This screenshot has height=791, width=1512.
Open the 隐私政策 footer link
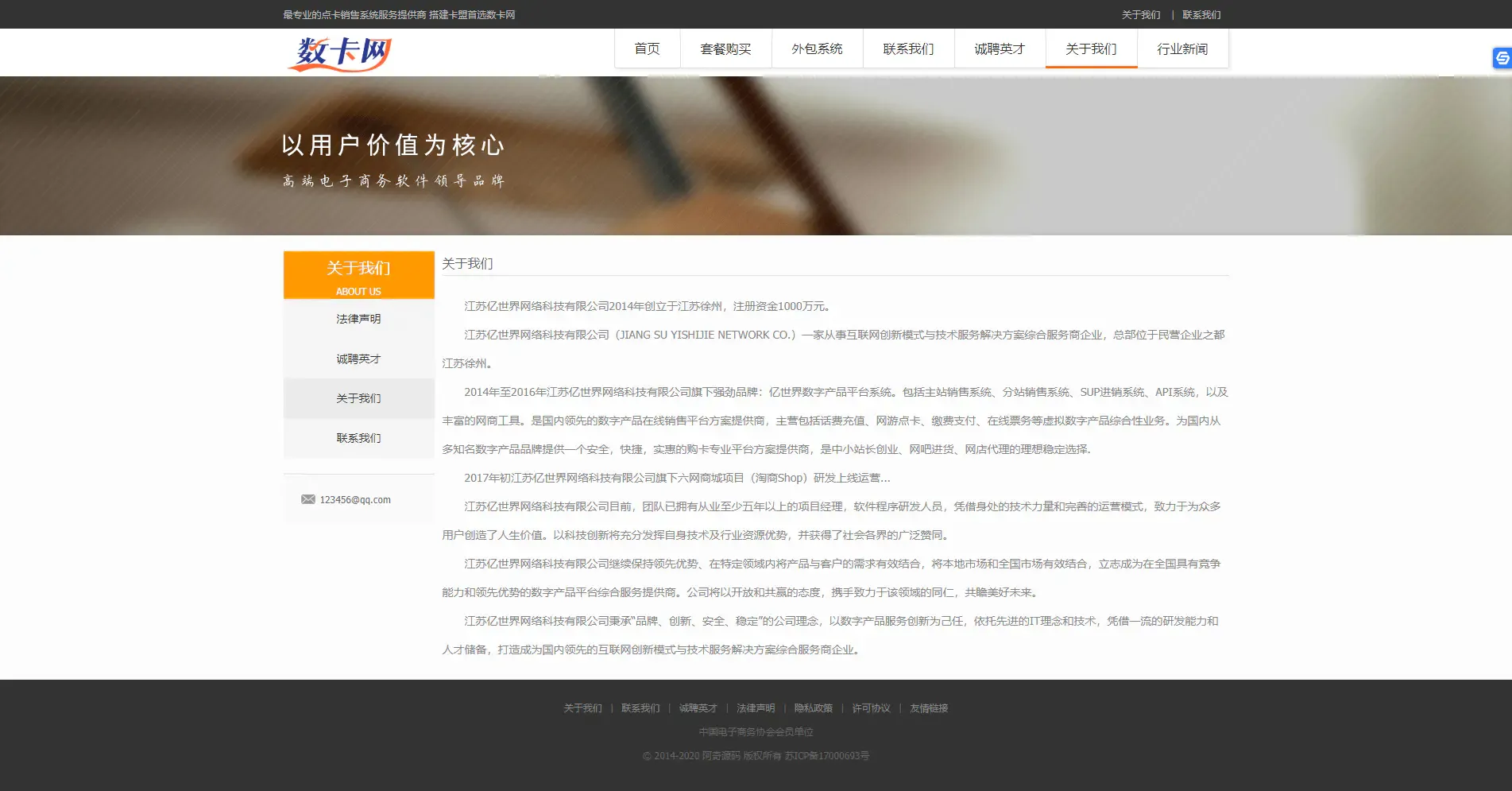(x=813, y=708)
